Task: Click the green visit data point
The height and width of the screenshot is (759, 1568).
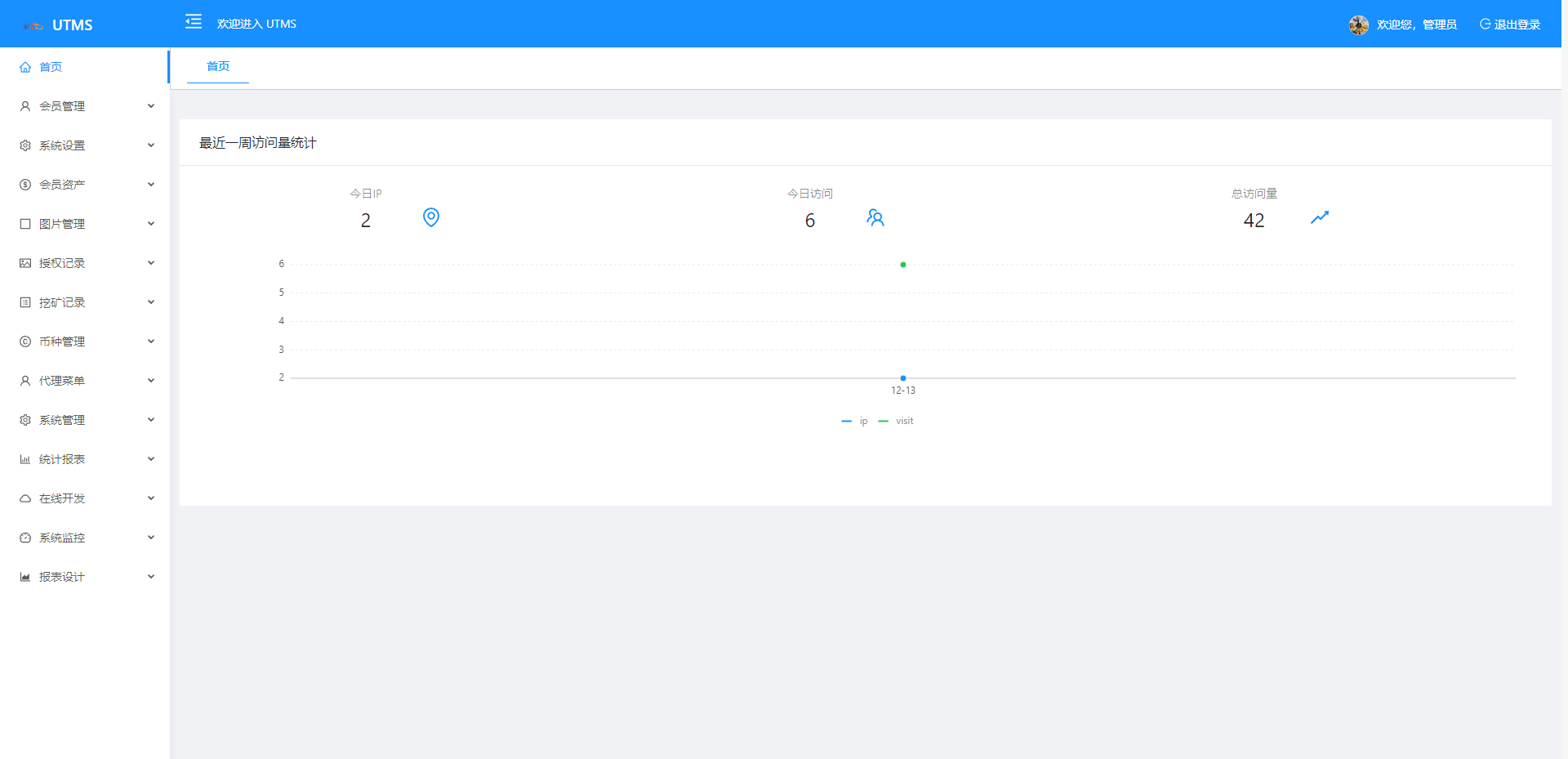Action: click(903, 265)
